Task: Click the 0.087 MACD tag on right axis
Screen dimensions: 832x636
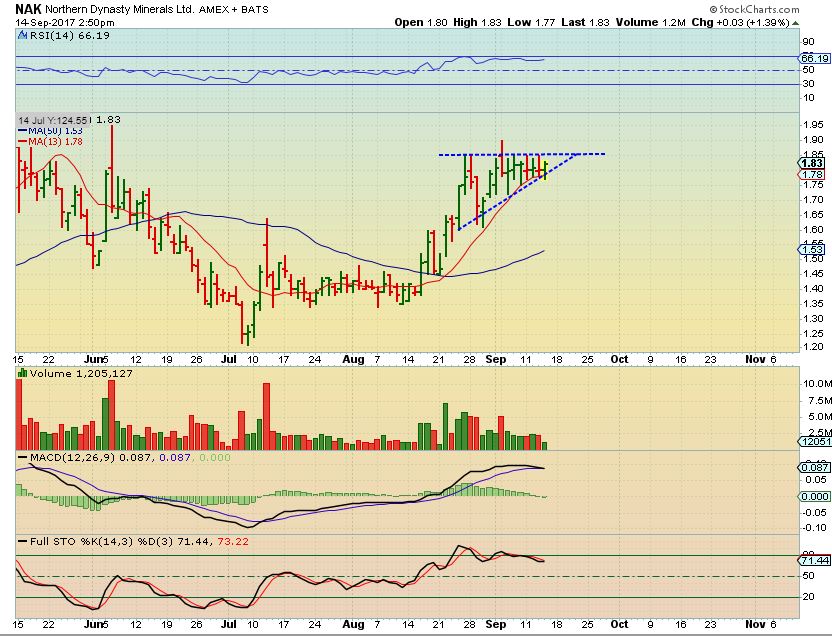Action: (815, 467)
